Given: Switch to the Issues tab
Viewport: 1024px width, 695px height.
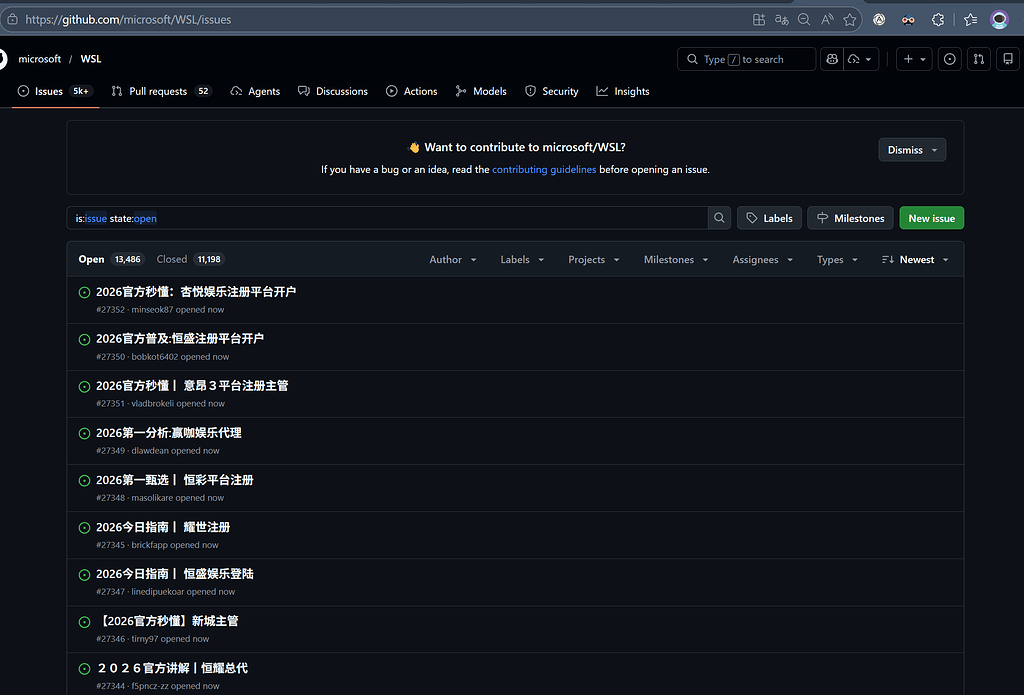Looking at the screenshot, I should (x=56, y=91).
